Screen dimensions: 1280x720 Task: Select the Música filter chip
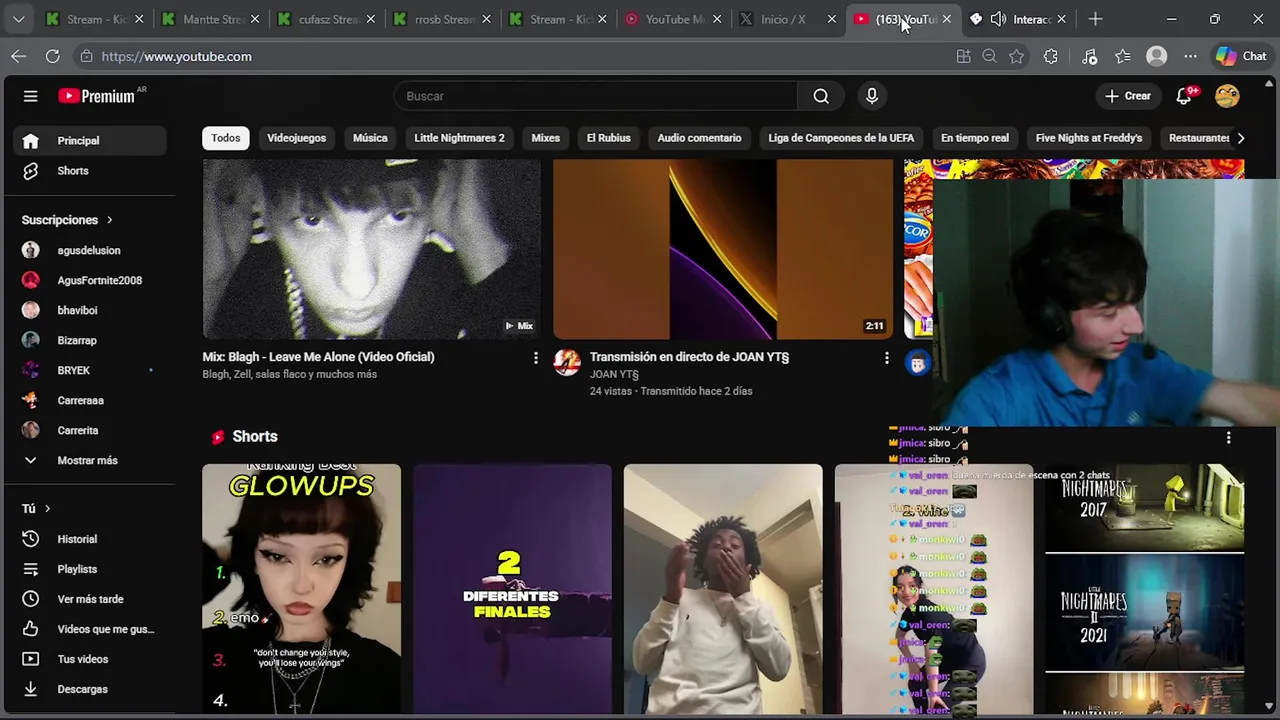coord(370,138)
